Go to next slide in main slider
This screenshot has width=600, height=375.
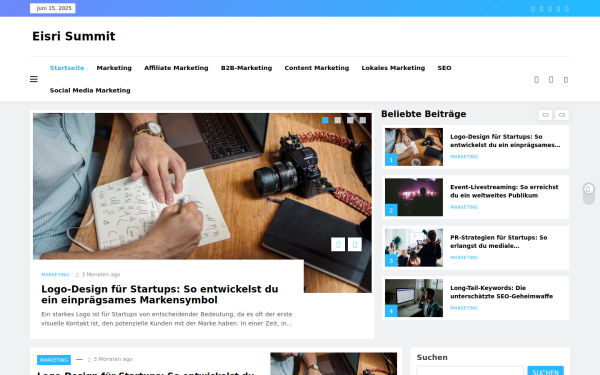point(355,244)
